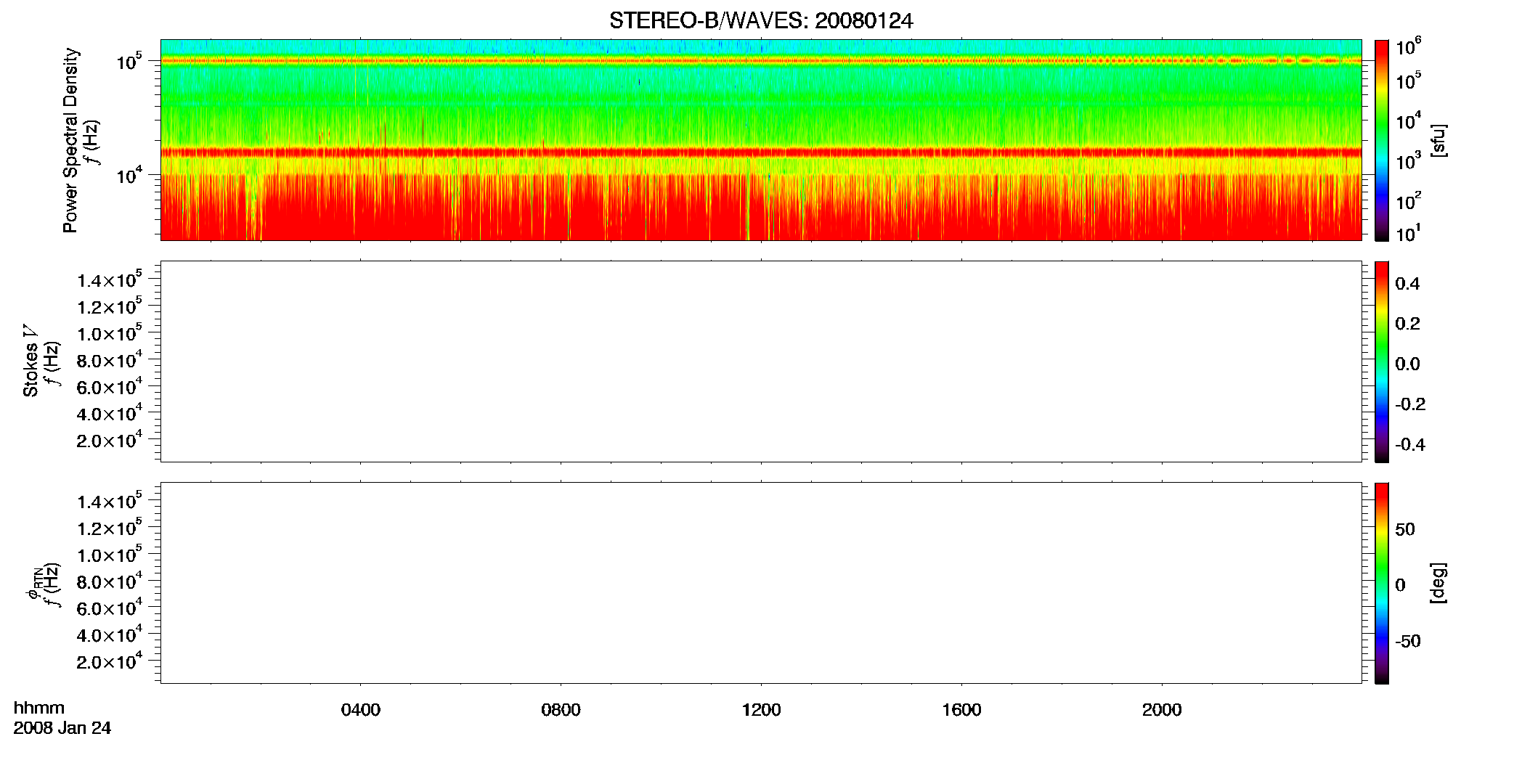Select the 0400 time axis label
Image resolution: width=1522 pixels, height=784 pixels.
coord(361,710)
